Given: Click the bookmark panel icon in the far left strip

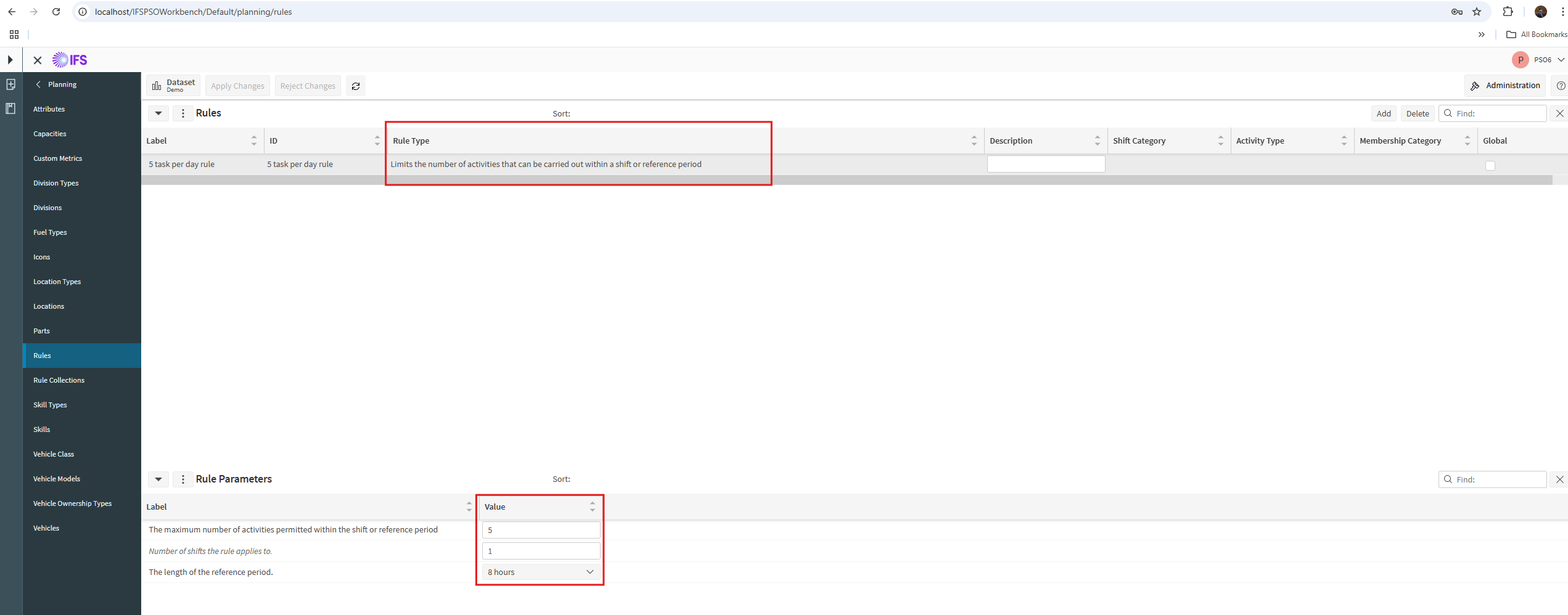Looking at the screenshot, I should tap(10, 108).
